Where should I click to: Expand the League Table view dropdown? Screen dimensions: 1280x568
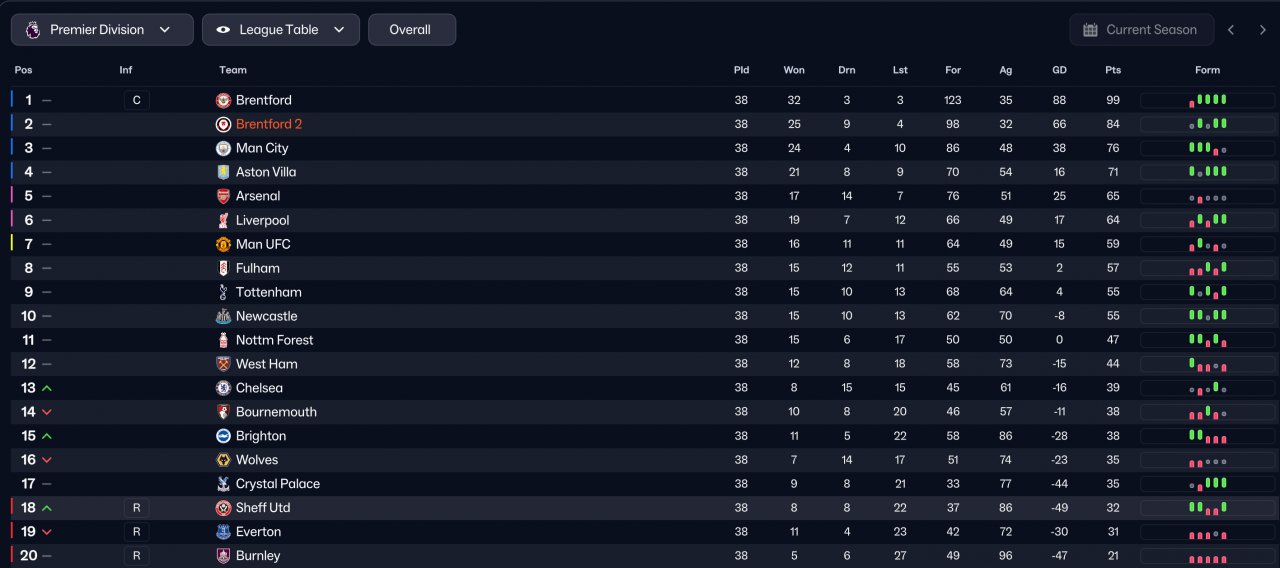[280, 30]
